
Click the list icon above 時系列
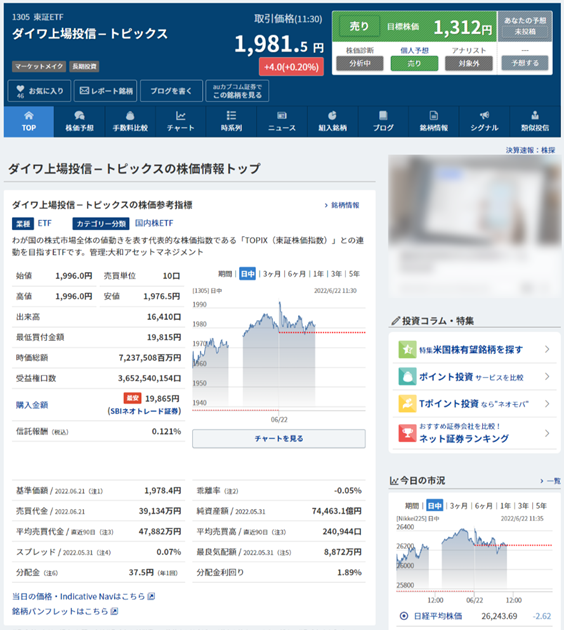(231, 116)
